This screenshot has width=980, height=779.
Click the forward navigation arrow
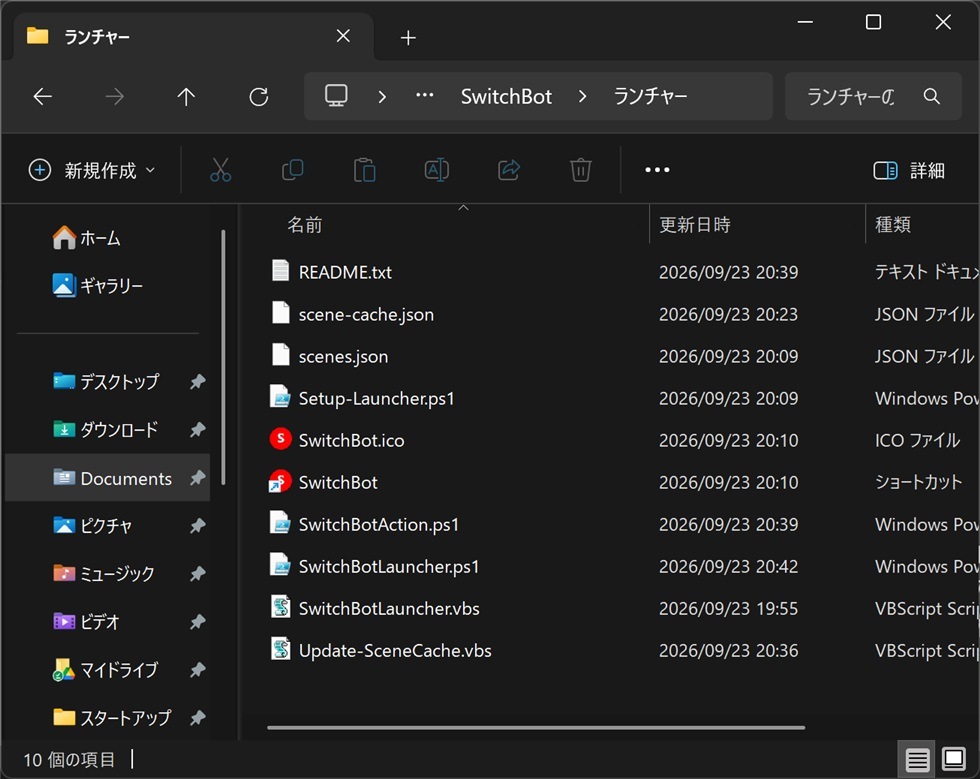point(114,96)
